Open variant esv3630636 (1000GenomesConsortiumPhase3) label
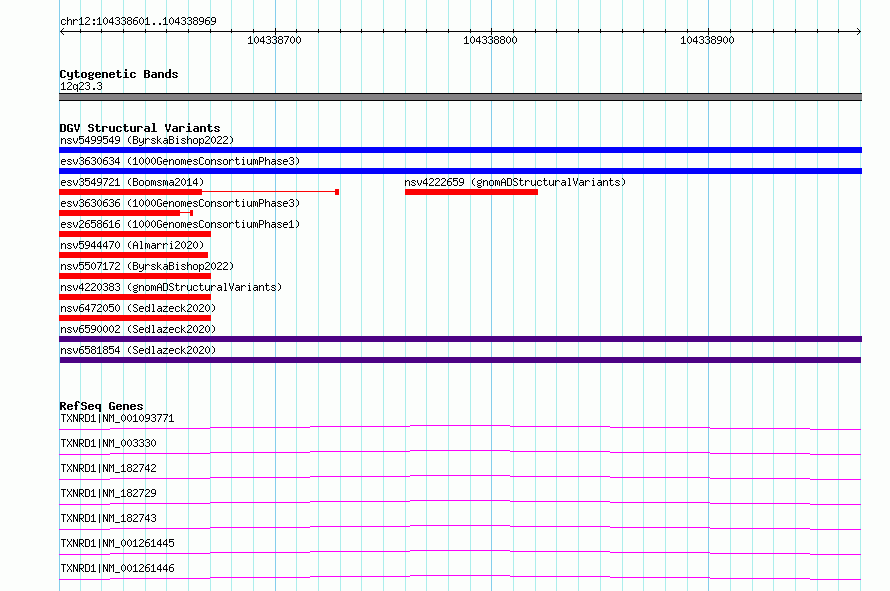 [180, 203]
